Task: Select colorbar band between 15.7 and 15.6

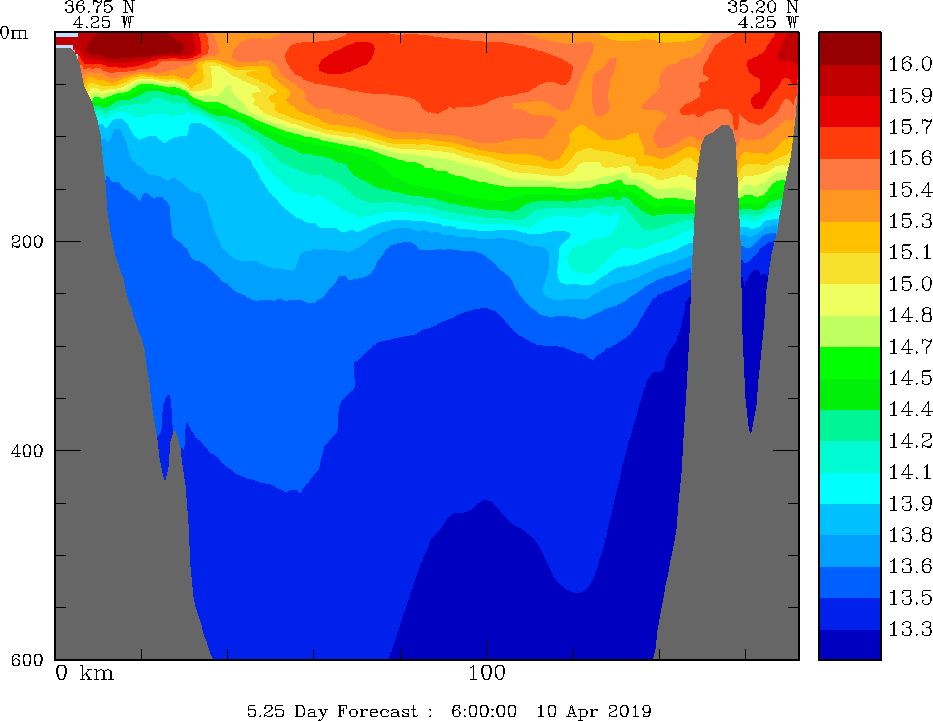Action: (x=849, y=143)
